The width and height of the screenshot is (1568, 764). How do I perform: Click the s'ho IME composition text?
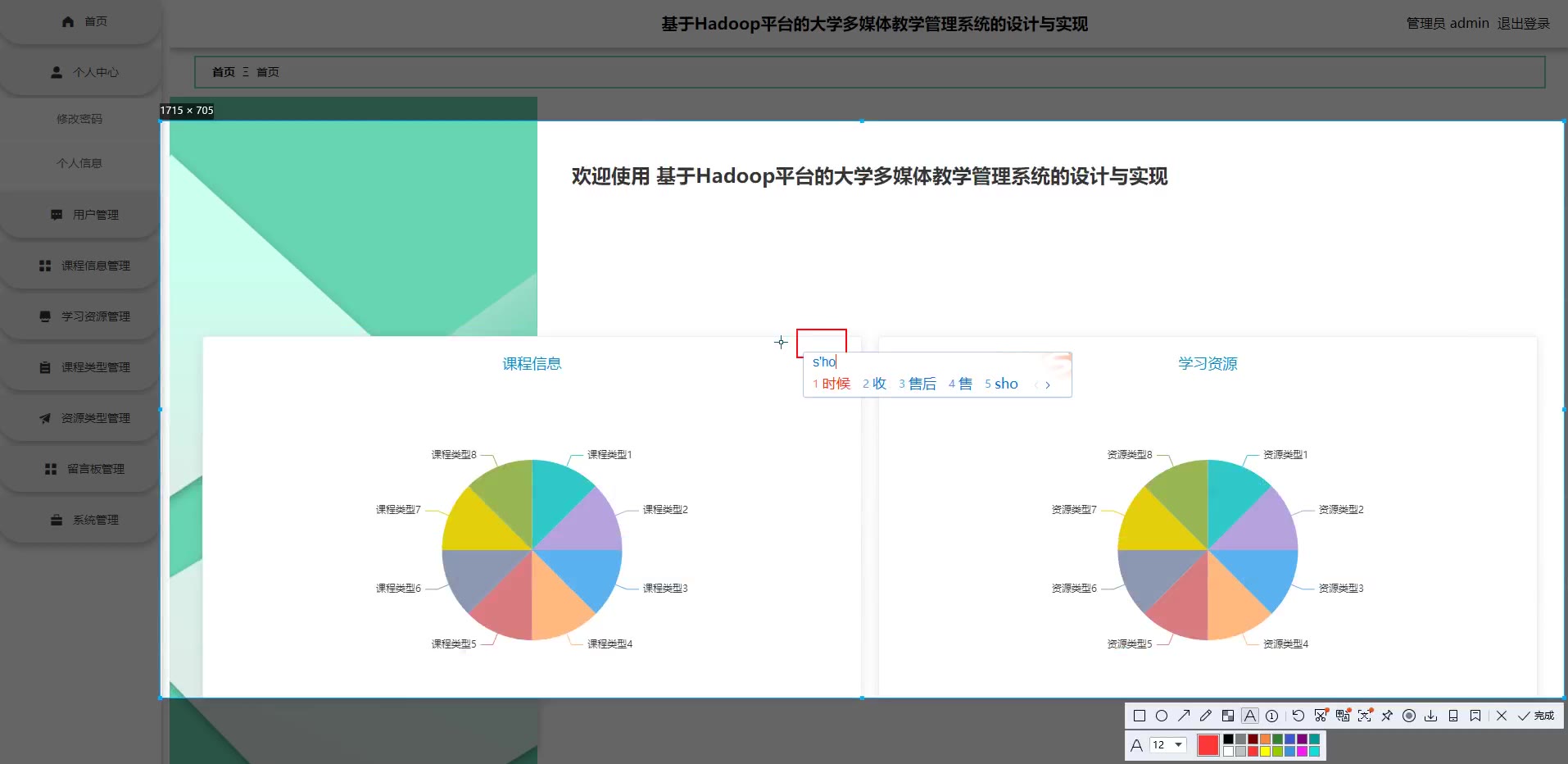click(824, 362)
